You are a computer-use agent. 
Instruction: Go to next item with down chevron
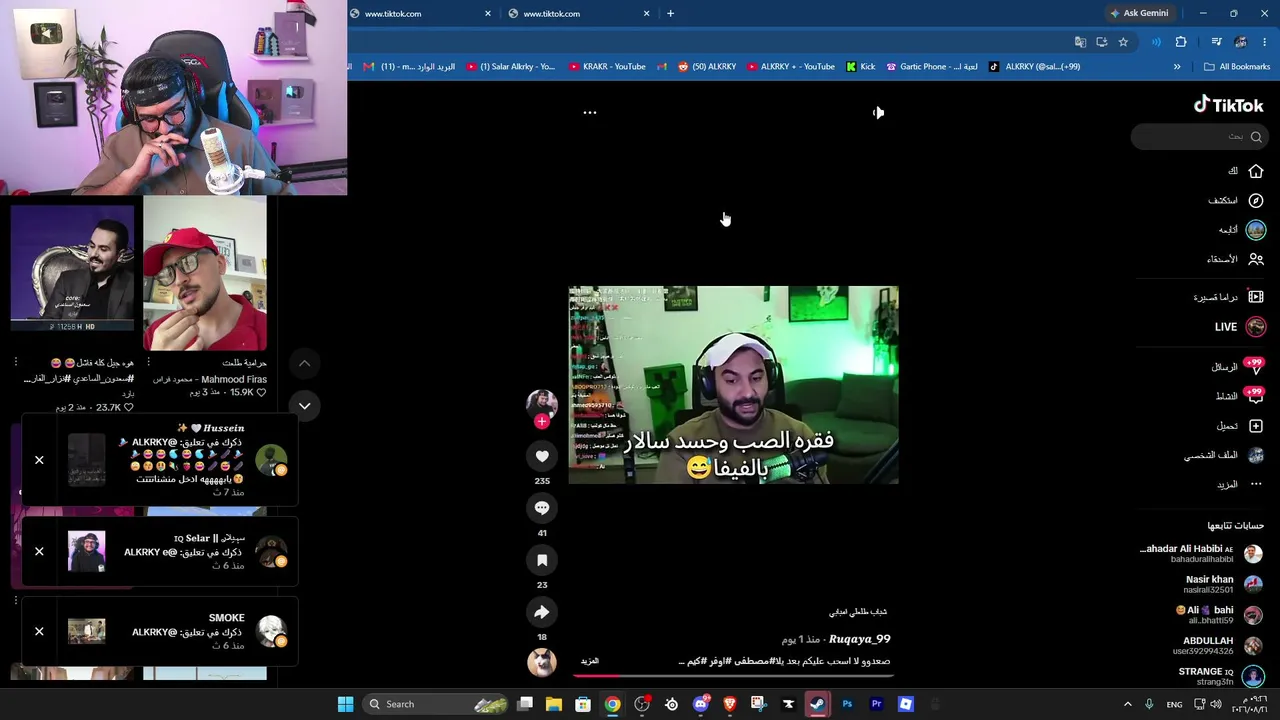pos(305,406)
